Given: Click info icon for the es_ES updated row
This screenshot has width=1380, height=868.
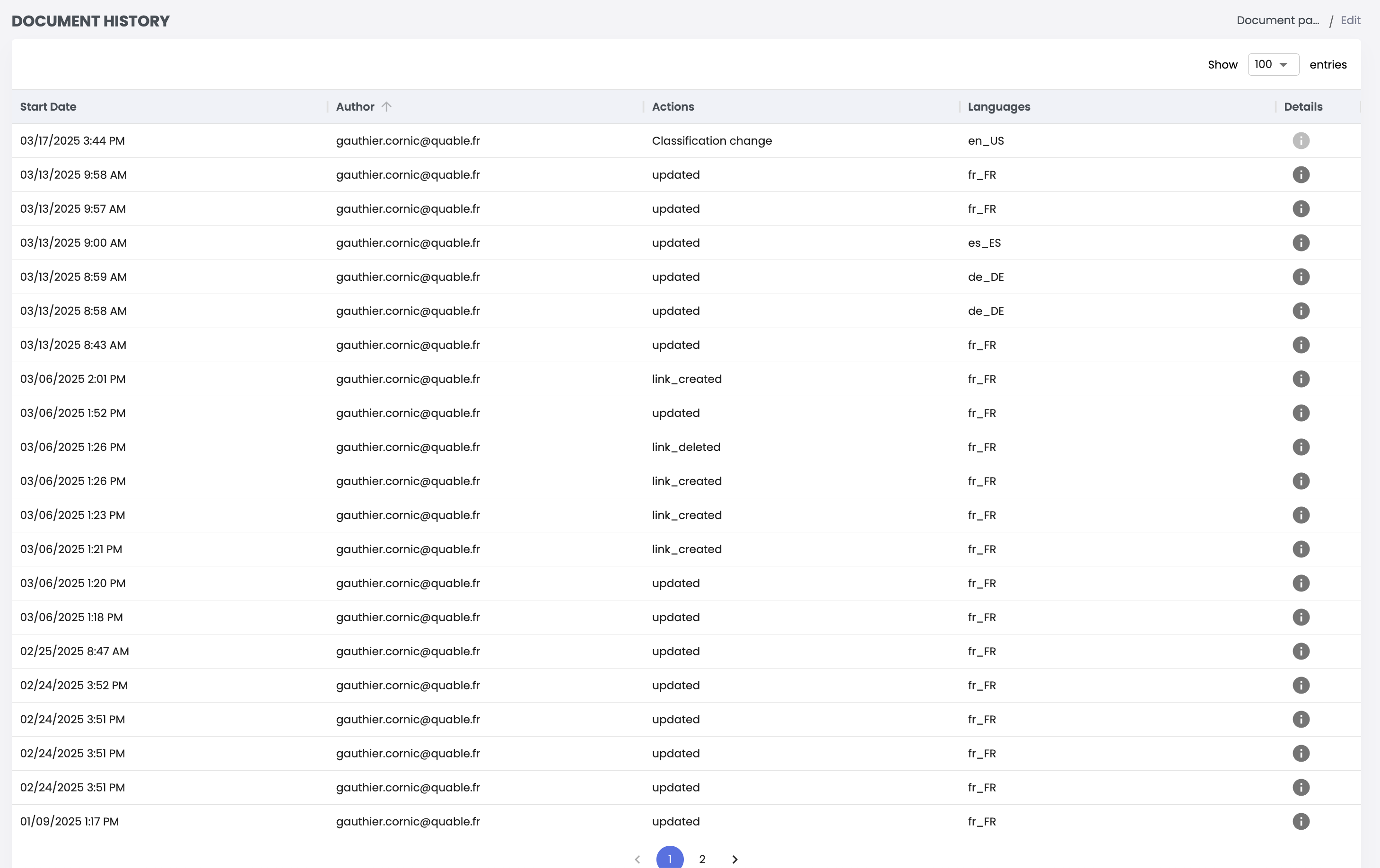Looking at the screenshot, I should pos(1301,243).
